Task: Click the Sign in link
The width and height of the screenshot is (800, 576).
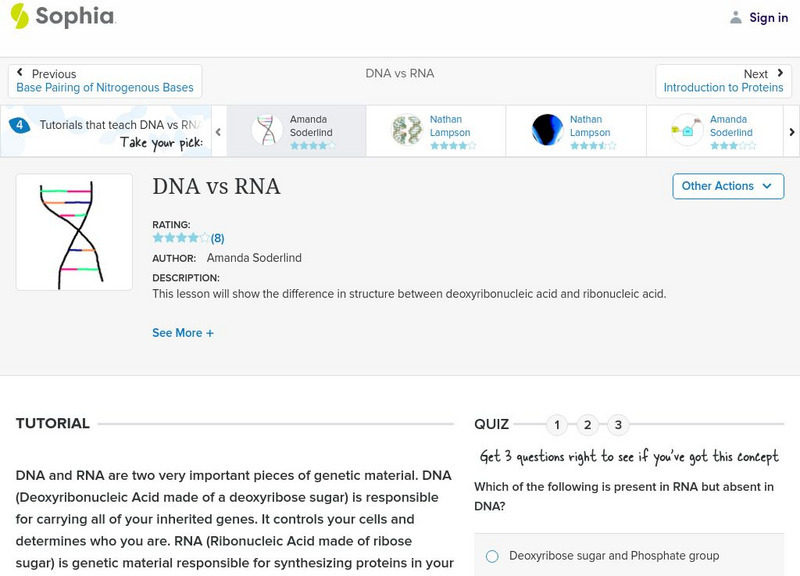Action: pos(768,17)
